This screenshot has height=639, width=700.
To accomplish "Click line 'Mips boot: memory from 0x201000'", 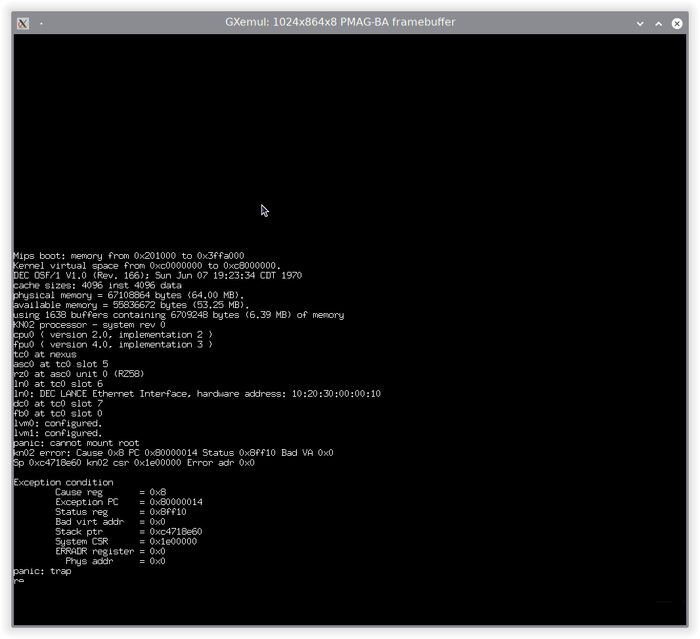I will pyautogui.click(x=129, y=256).
